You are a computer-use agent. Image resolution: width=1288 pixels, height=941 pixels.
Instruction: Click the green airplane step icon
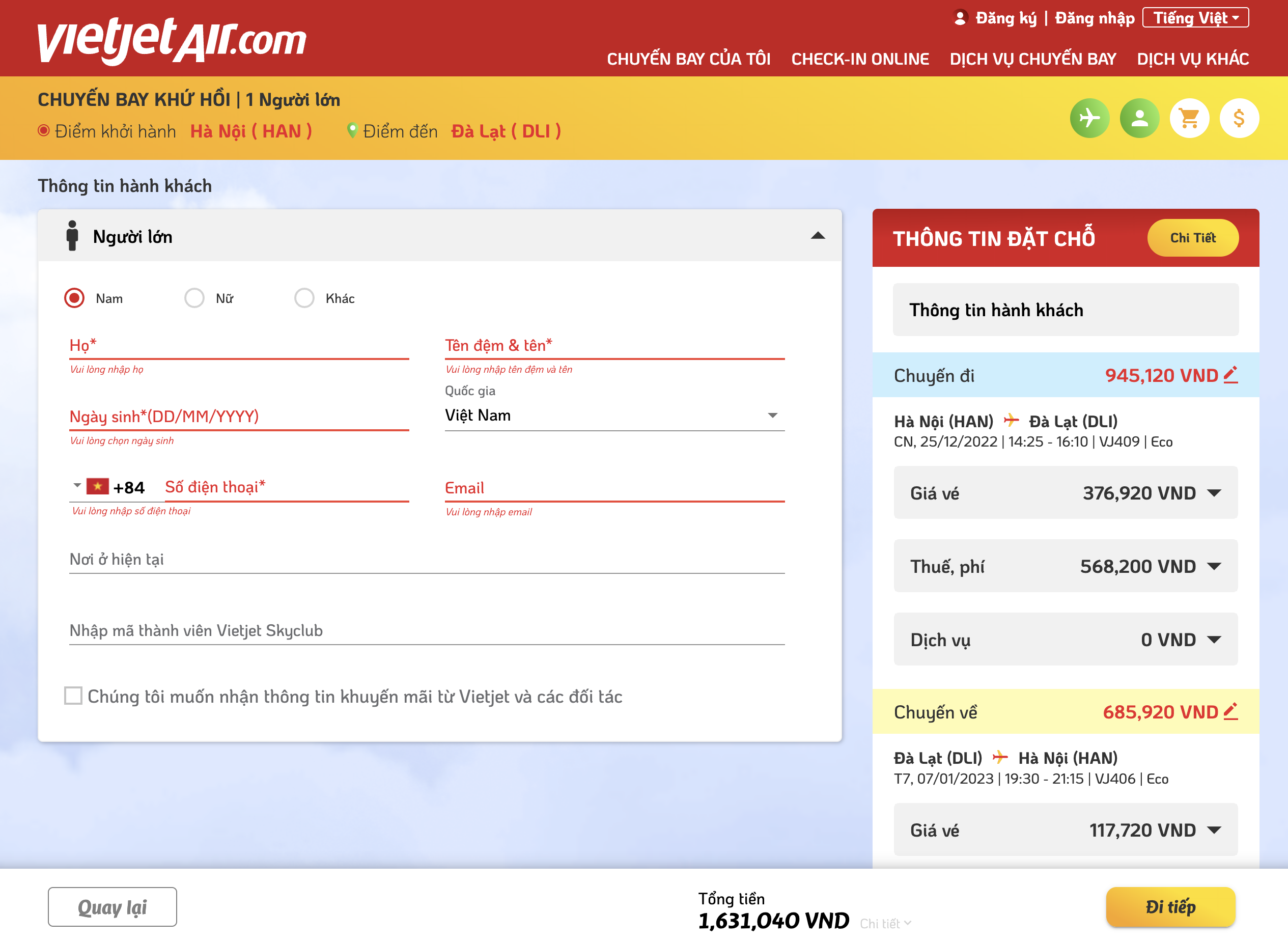[1089, 119]
